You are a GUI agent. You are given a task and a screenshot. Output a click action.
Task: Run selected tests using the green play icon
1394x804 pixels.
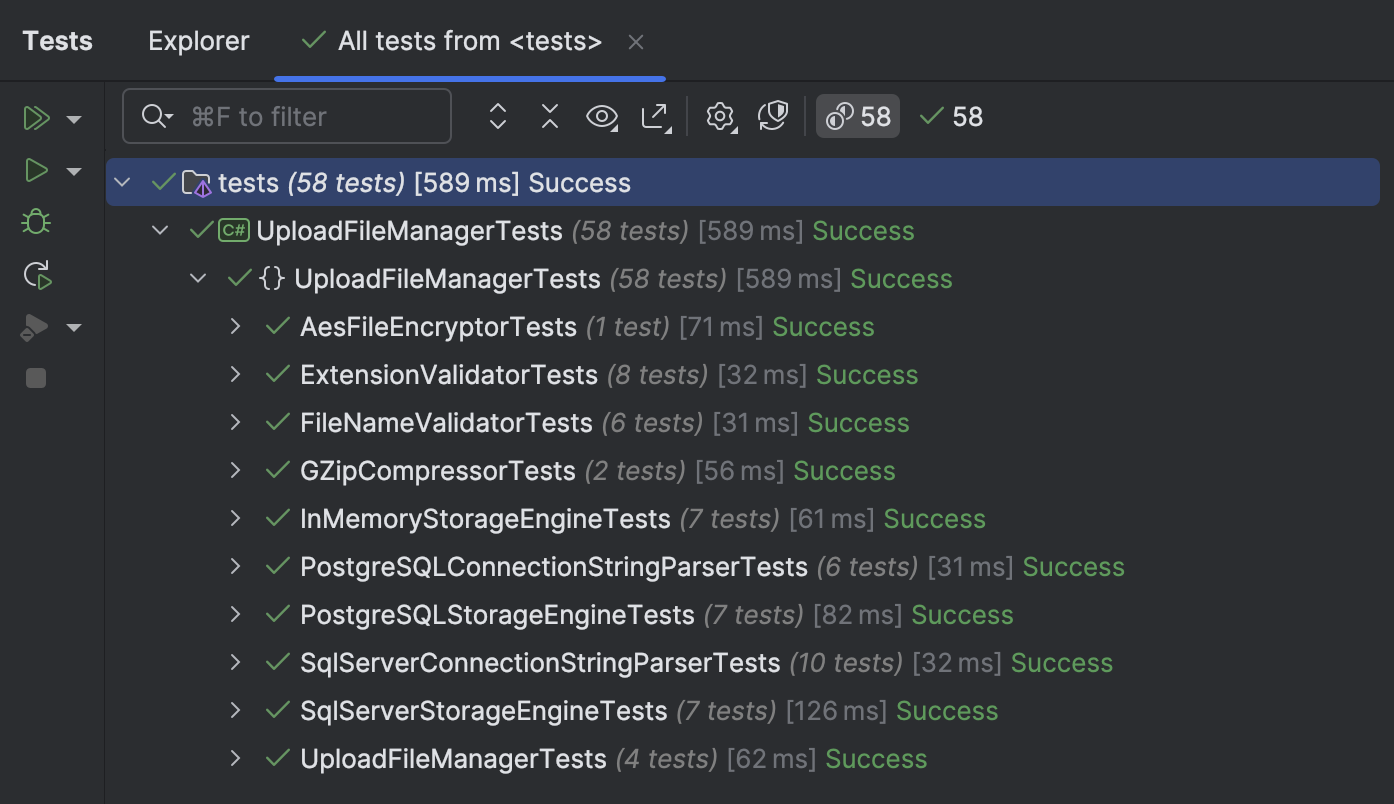click(x=35, y=170)
